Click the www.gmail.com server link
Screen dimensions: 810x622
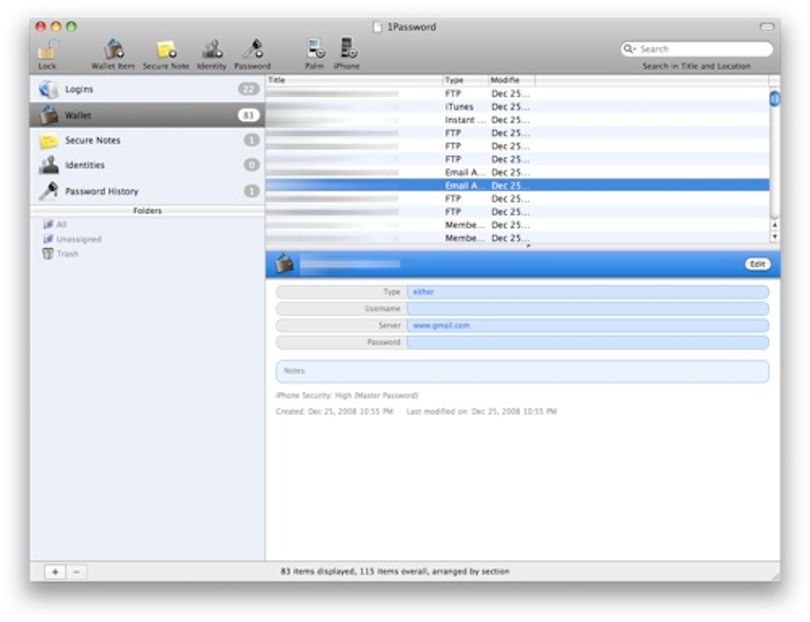click(441, 325)
